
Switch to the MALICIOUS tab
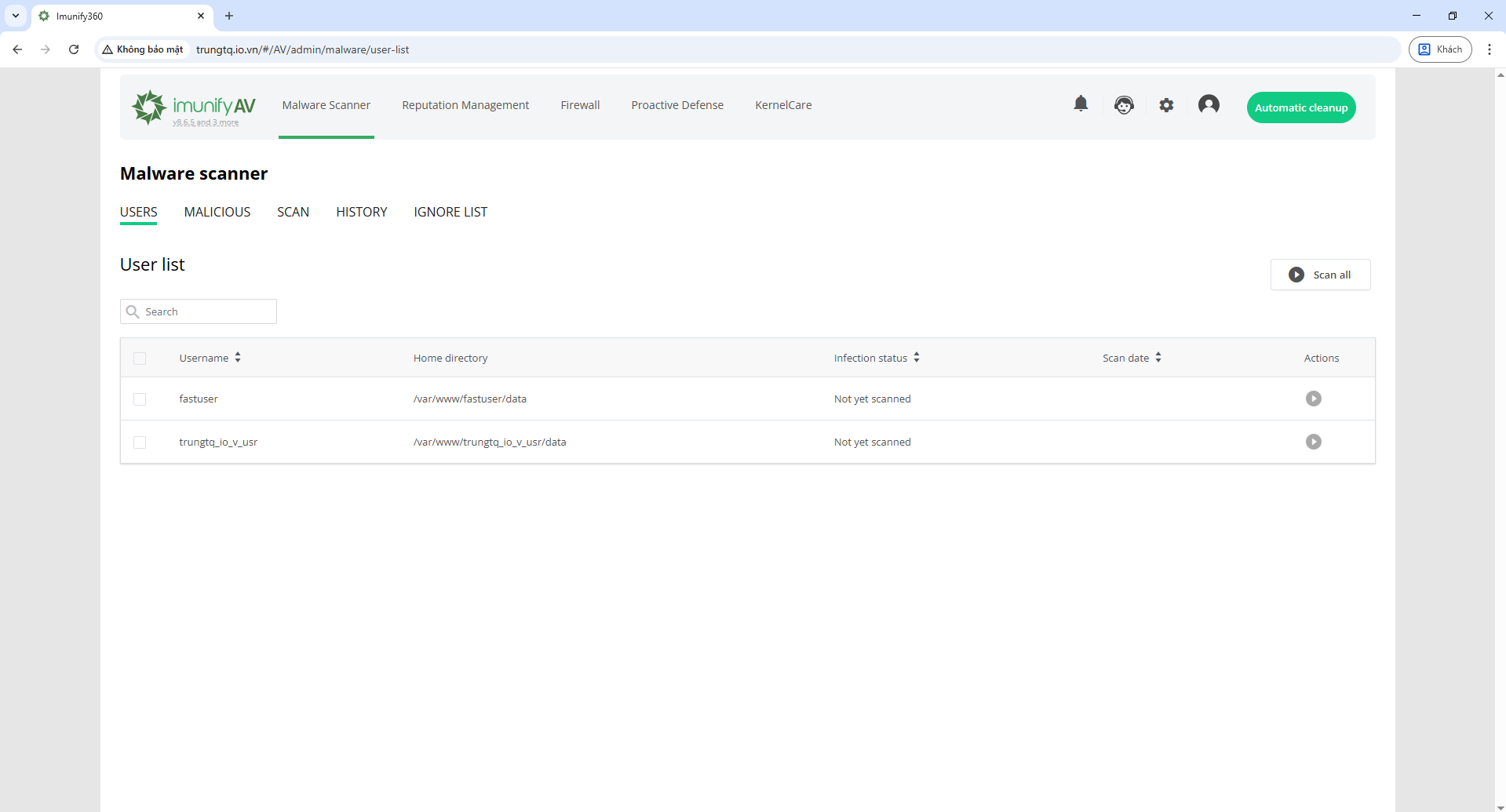click(217, 212)
